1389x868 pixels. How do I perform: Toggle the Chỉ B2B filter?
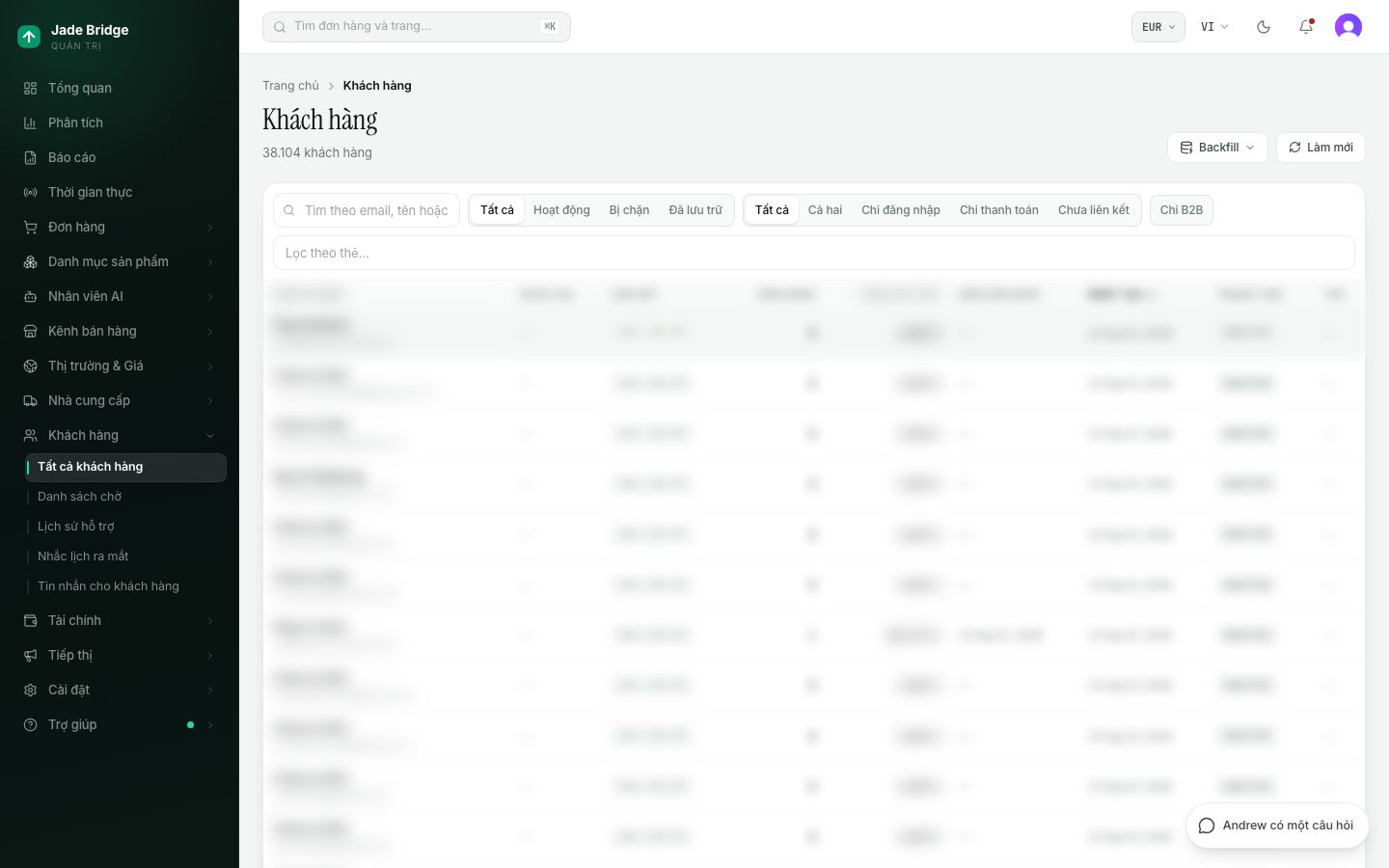[x=1182, y=210]
